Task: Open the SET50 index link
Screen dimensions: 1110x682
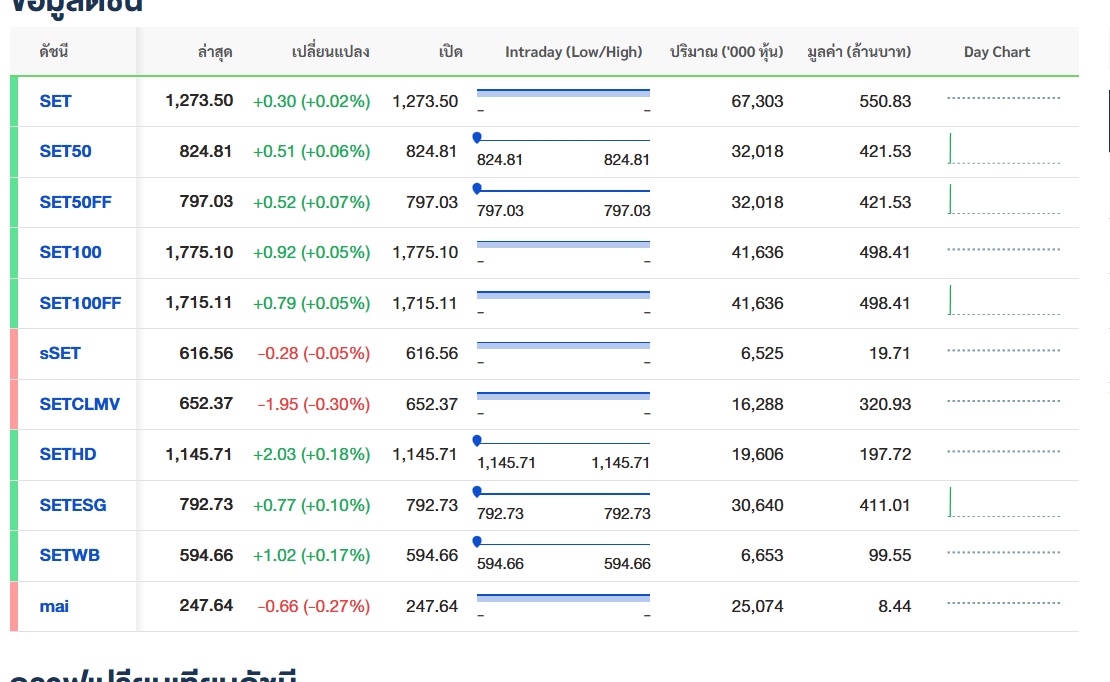Action: click(x=65, y=152)
